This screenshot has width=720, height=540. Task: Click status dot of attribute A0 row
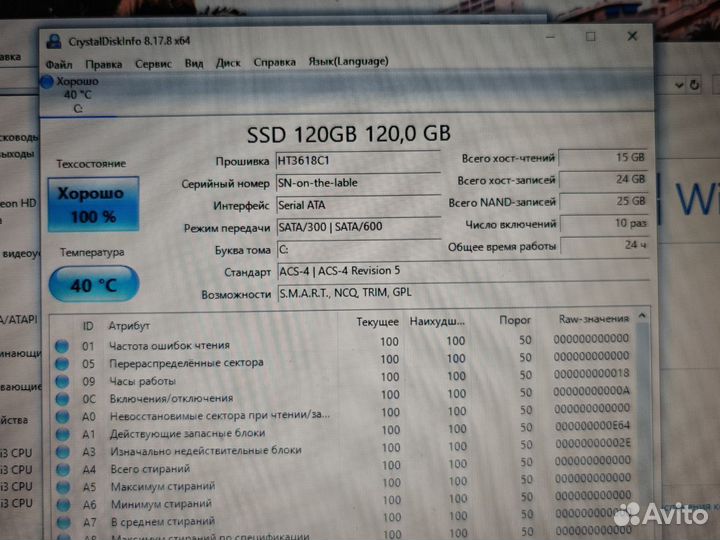click(x=62, y=416)
